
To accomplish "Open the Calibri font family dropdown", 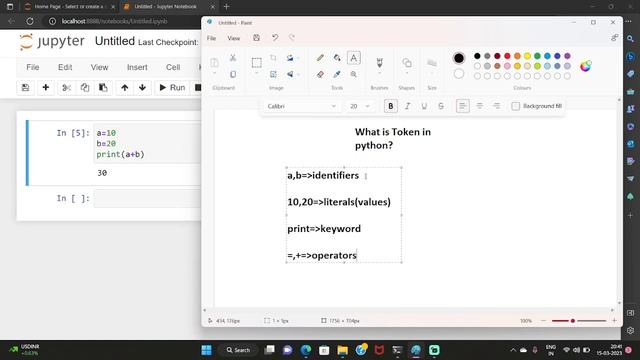I will pos(301,106).
